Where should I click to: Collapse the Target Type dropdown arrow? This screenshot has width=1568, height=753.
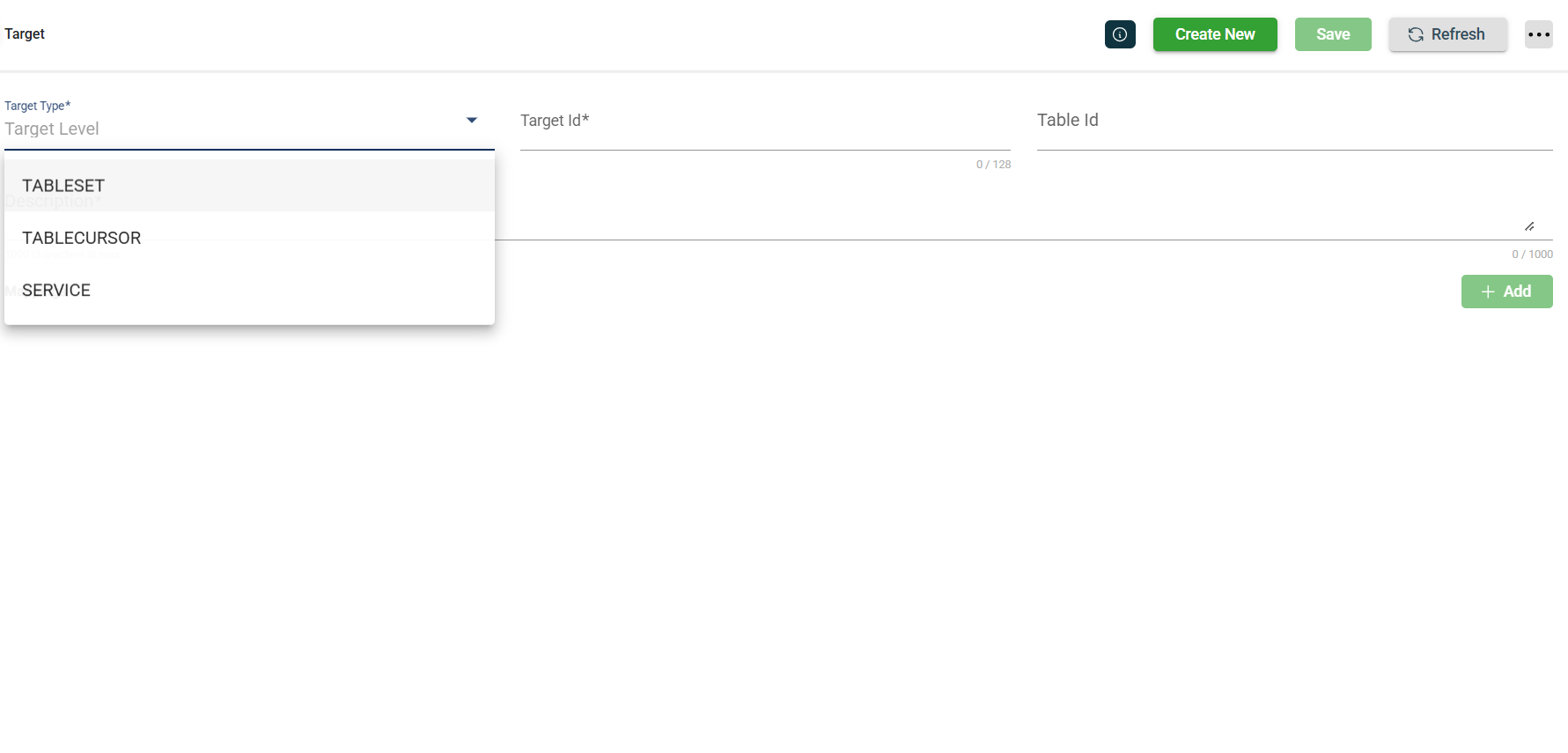pos(472,120)
